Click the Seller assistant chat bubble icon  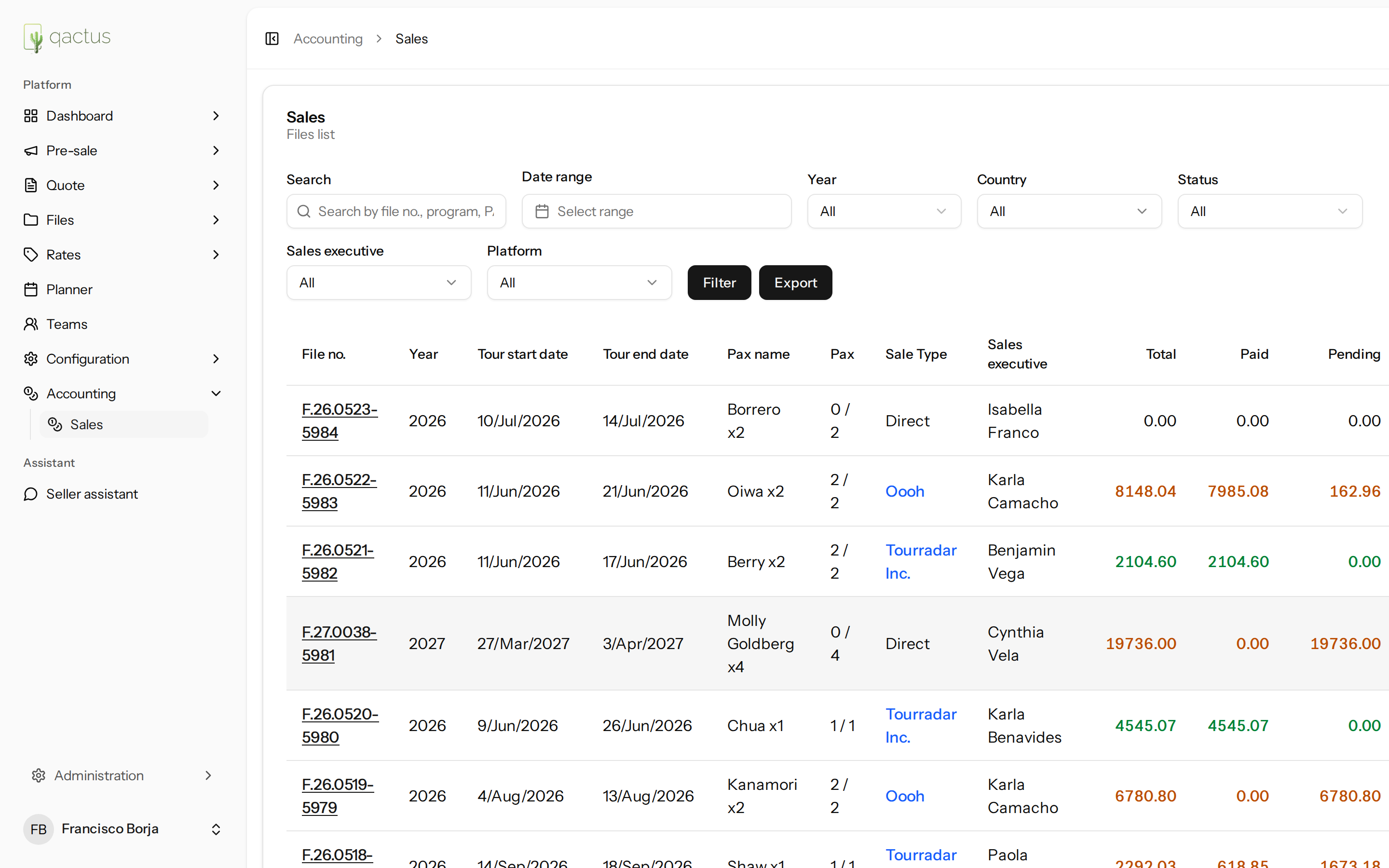click(31, 494)
